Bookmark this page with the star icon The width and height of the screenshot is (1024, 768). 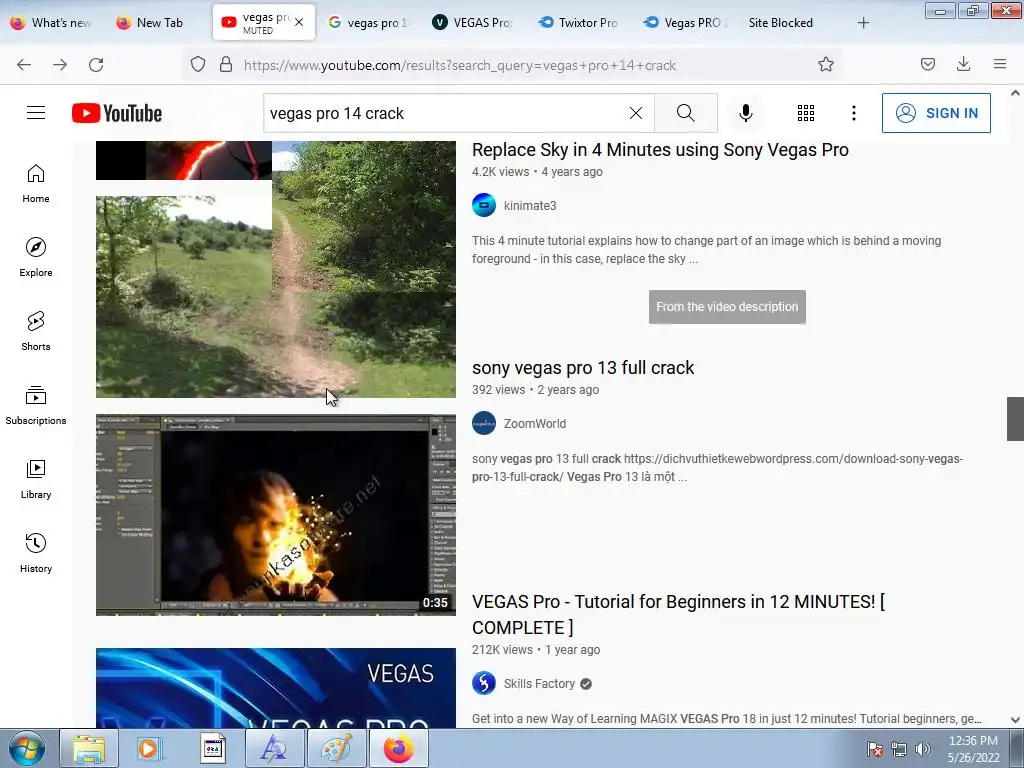point(825,64)
